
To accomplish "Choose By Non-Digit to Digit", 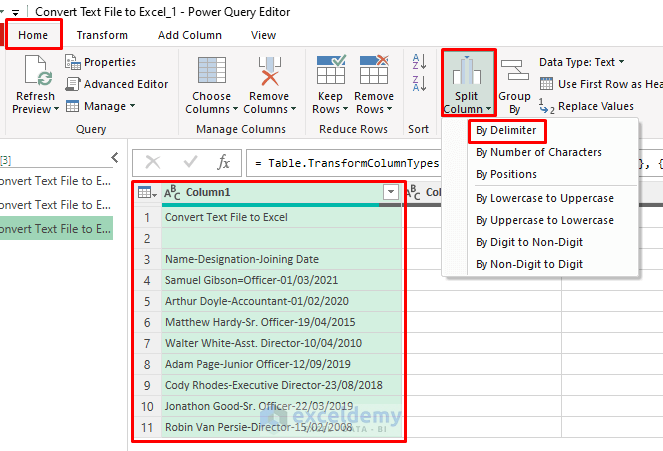I will point(529,264).
